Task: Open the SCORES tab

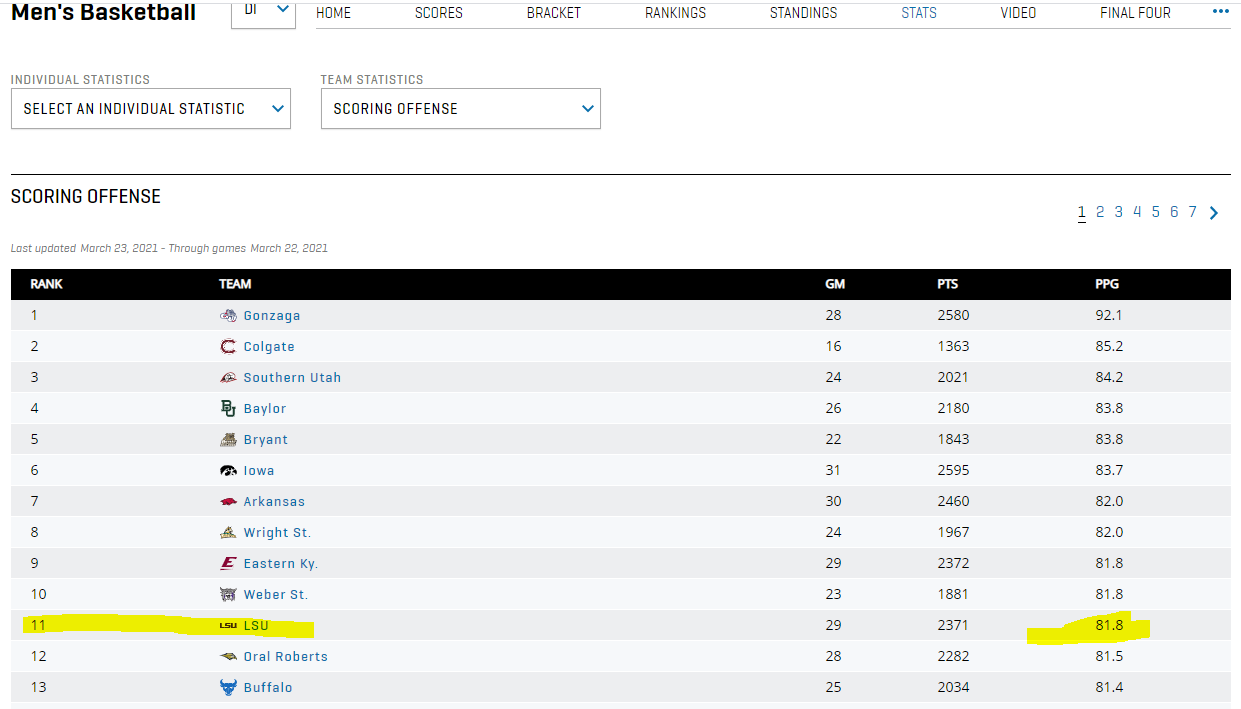Action: [x=439, y=13]
